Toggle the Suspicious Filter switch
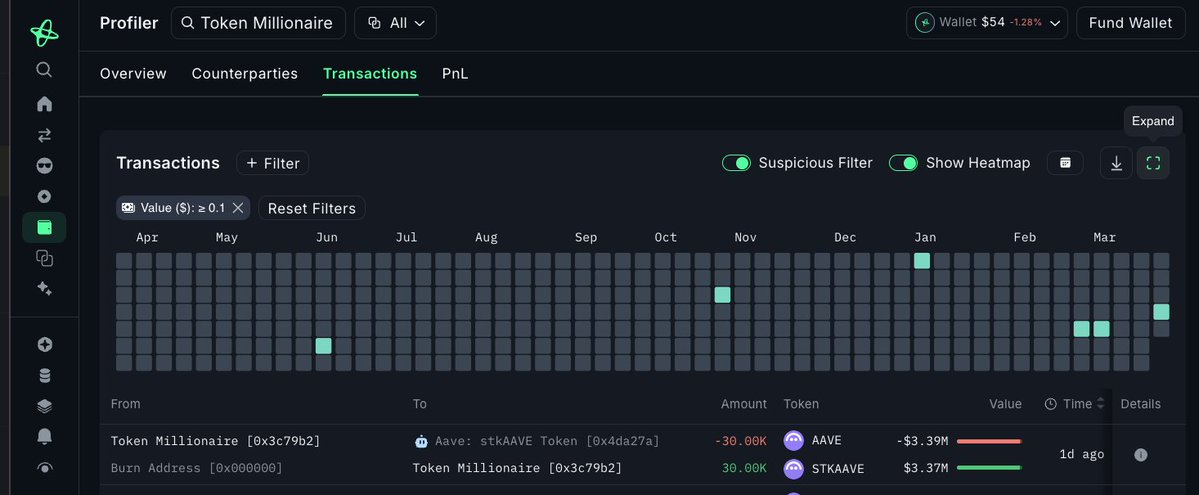This screenshot has width=1199, height=495. (x=737, y=163)
